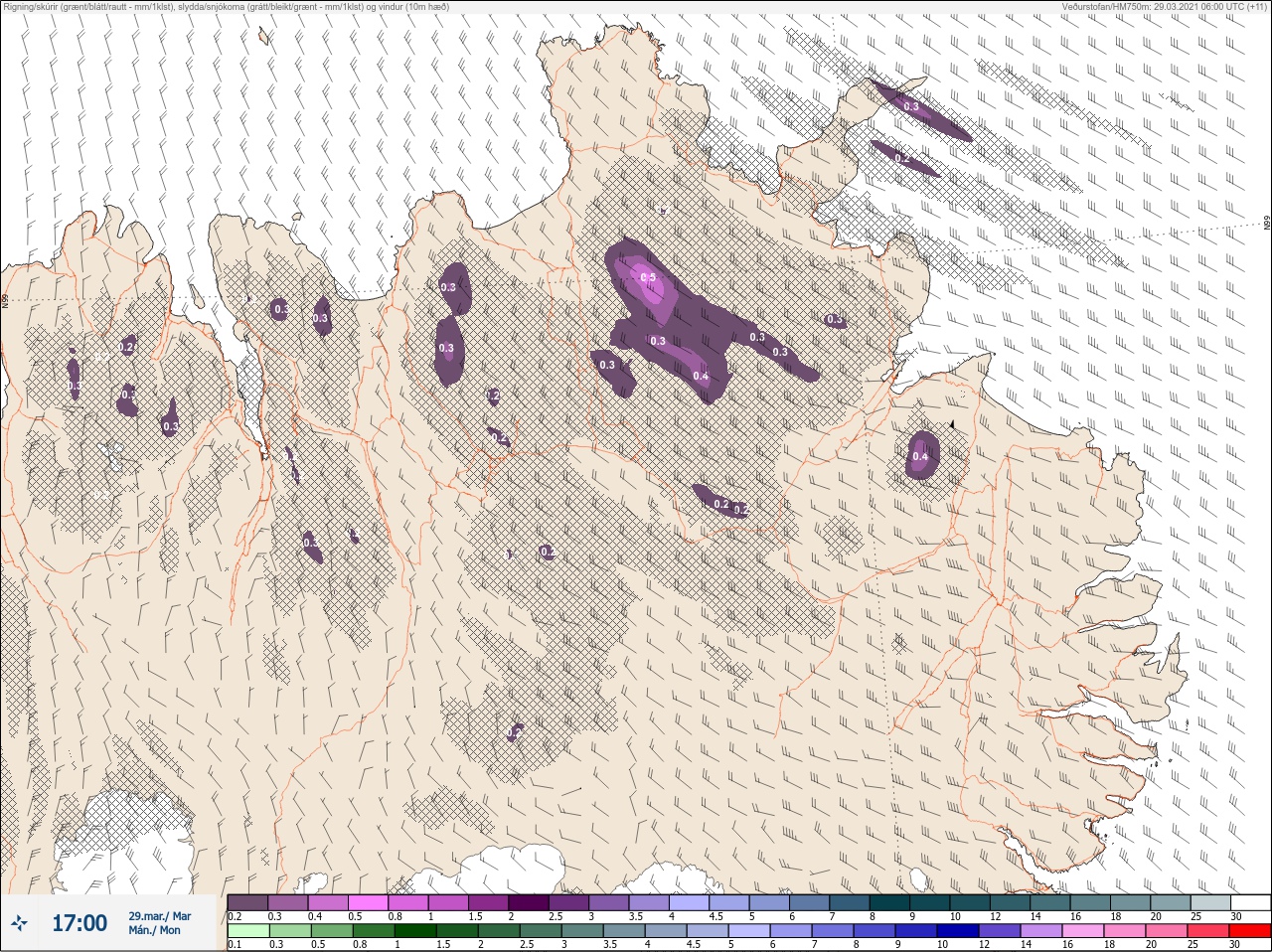The width and height of the screenshot is (1272, 952).
Task: Pick the mauve 0.2 snow legend swatch
Action: coord(247,902)
